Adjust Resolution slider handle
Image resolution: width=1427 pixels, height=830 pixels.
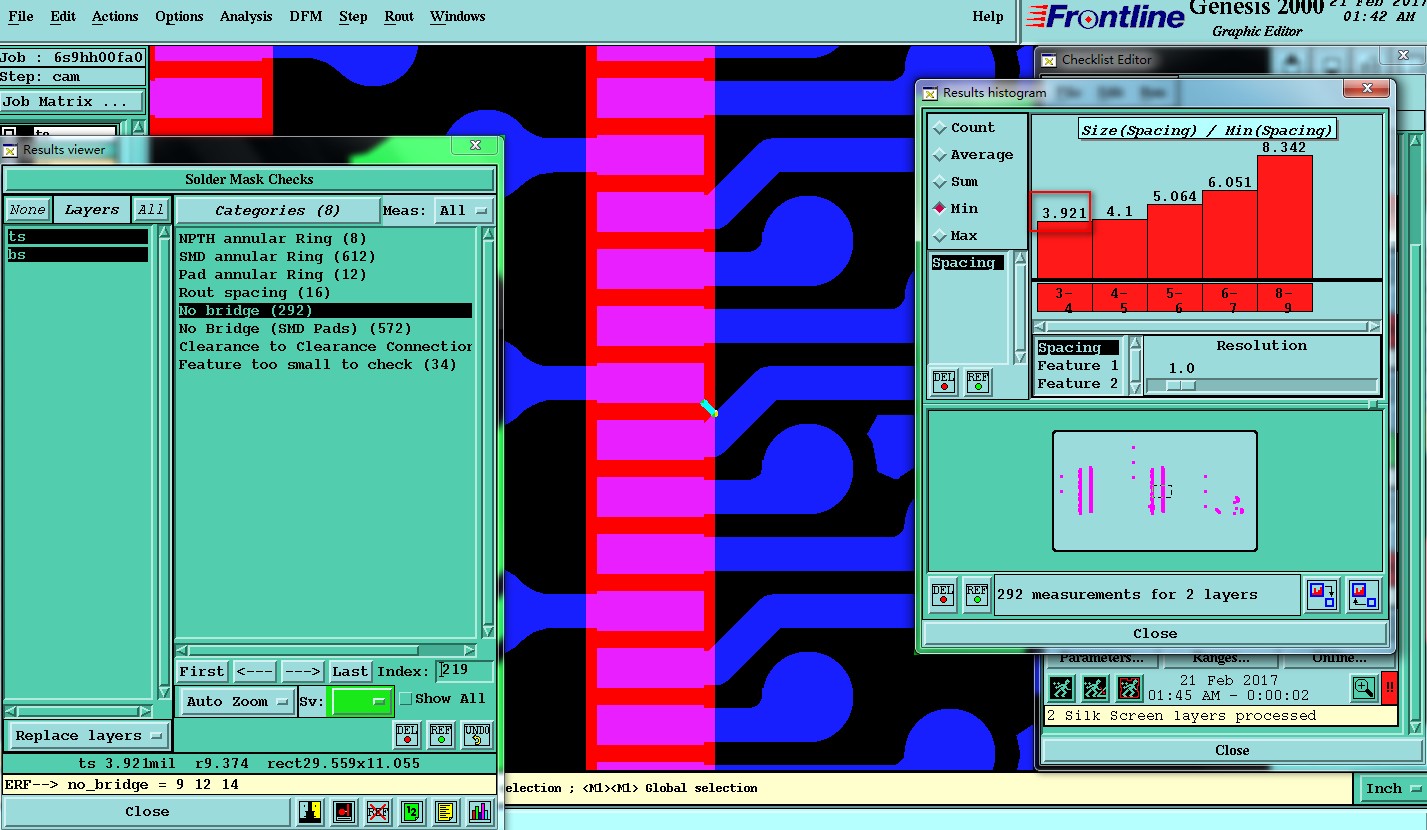pyautogui.click(x=1180, y=385)
